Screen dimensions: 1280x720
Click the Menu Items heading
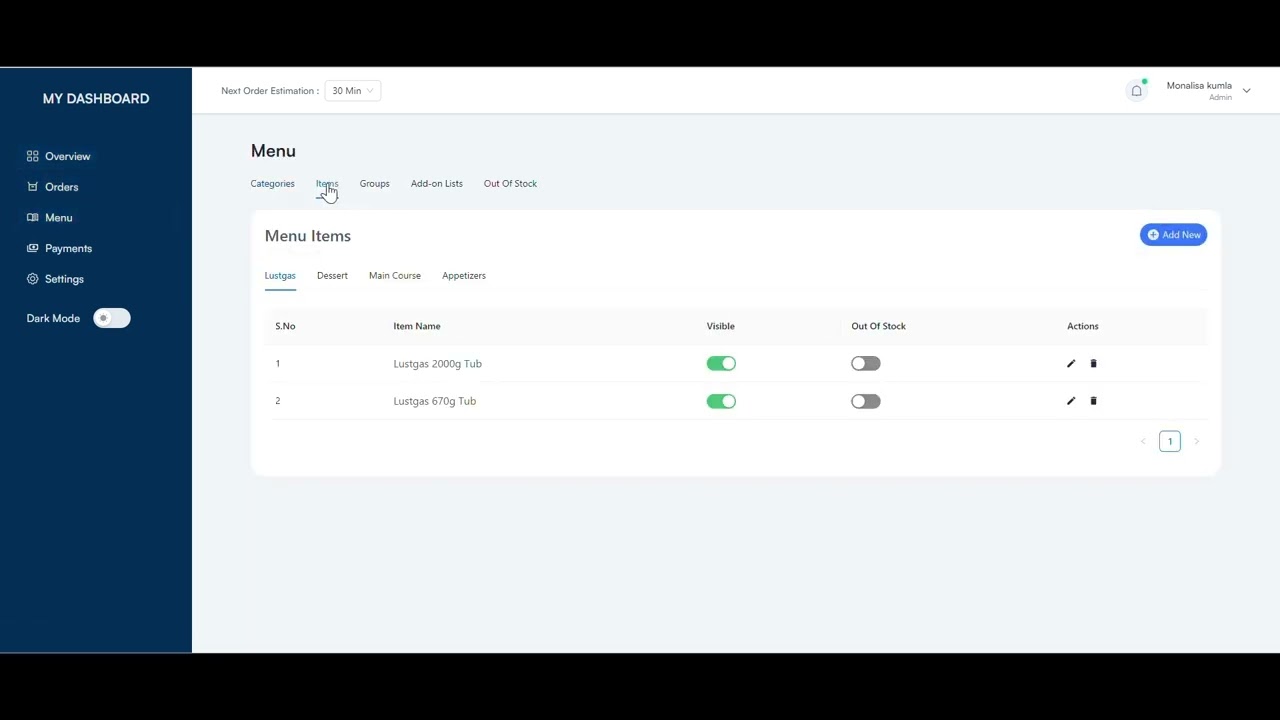[307, 236]
